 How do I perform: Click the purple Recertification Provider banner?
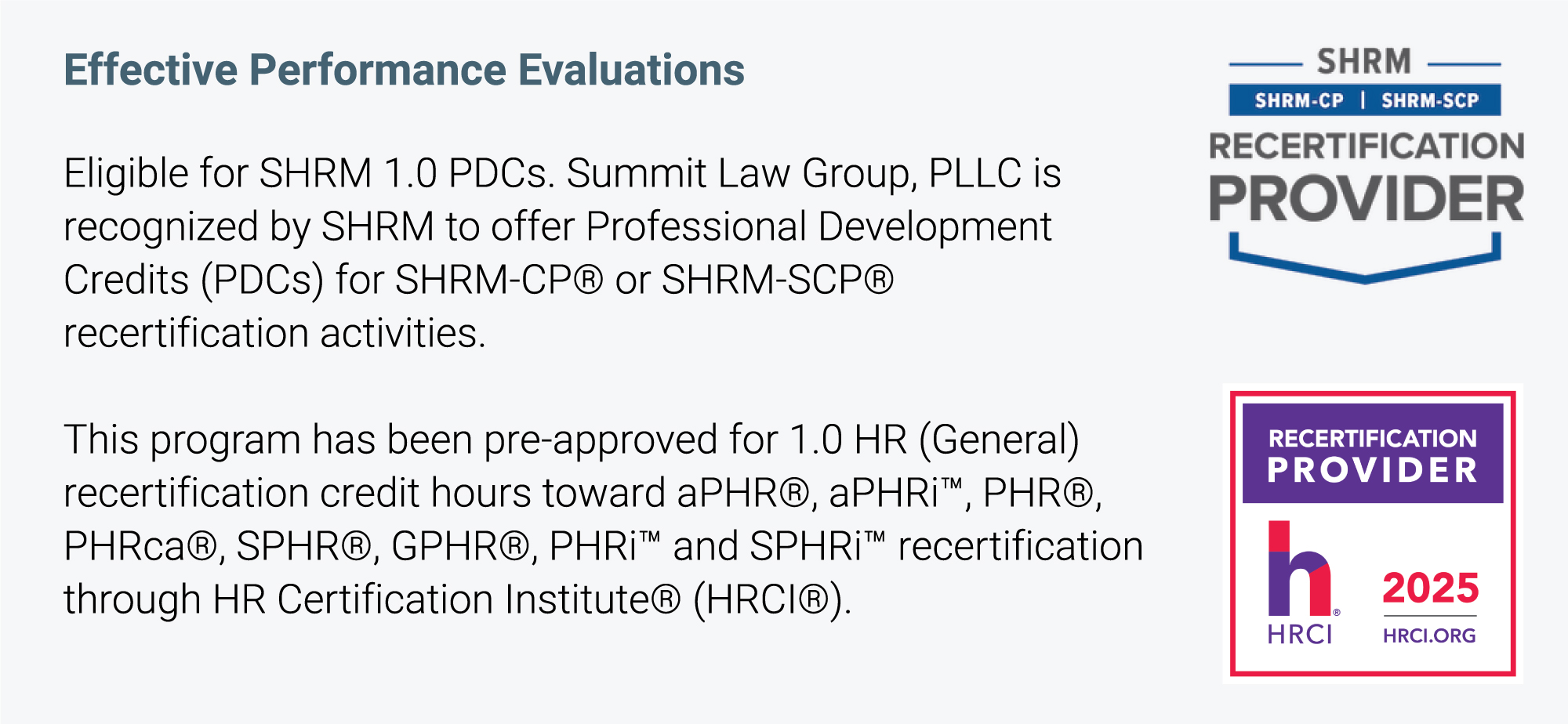(x=1372, y=454)
